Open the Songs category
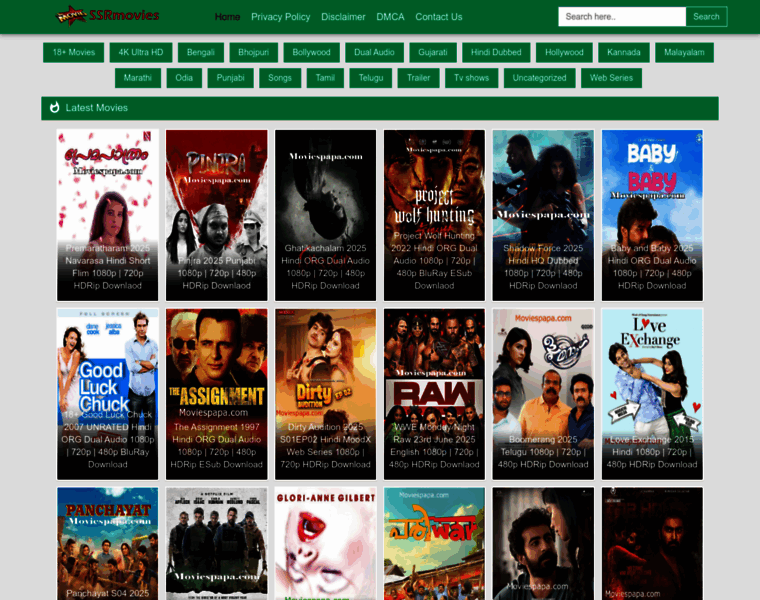This screenshot has width=760, height=600. tap(280, 78)
